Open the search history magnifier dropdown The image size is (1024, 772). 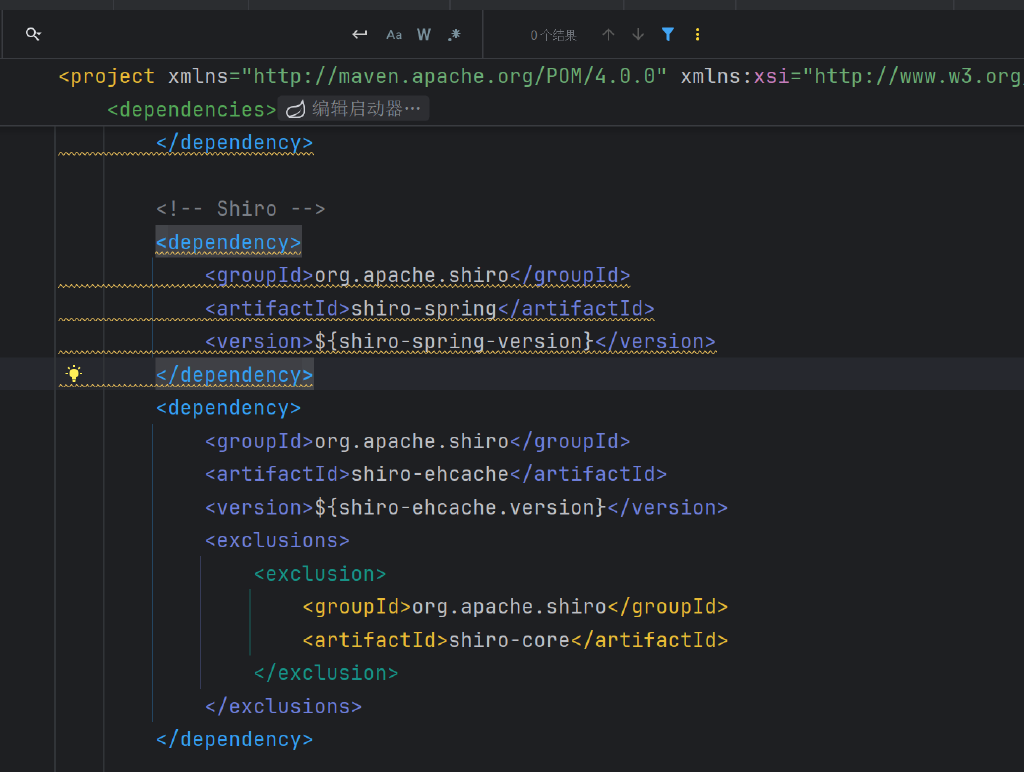pyautogui.click(x=33, y=35)
